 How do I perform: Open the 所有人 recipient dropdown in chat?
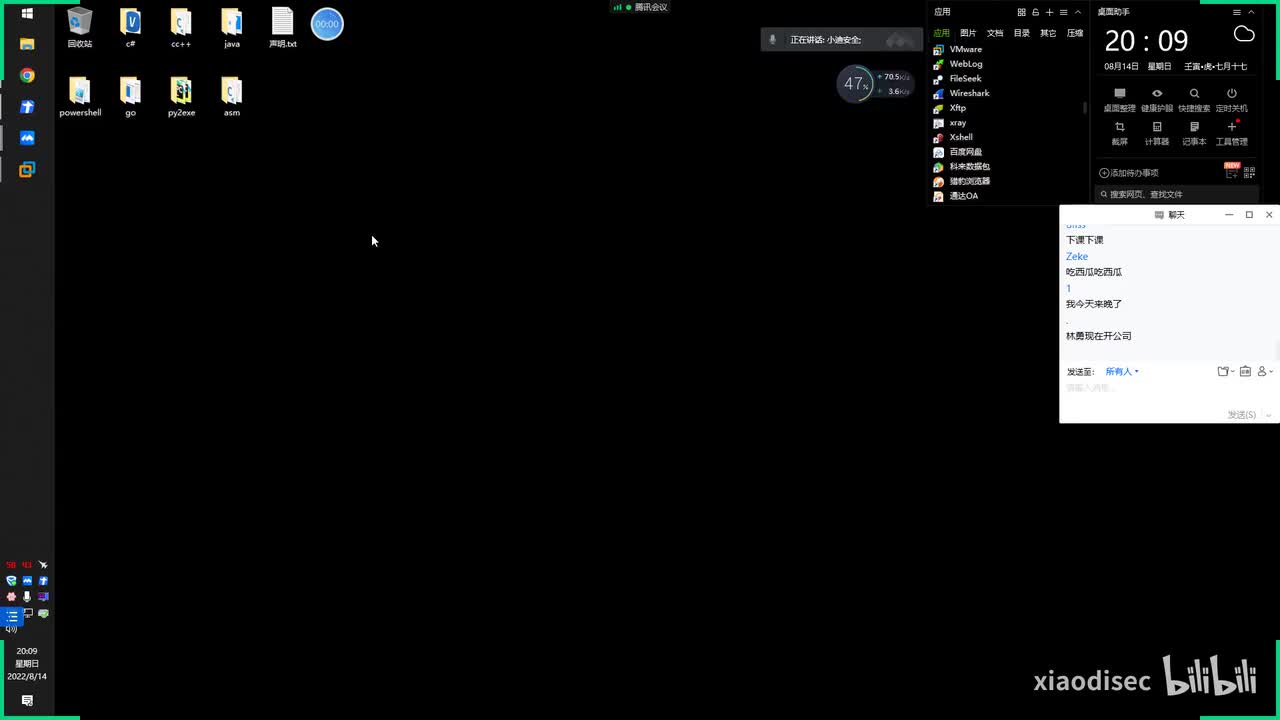[x=1122, y=372]
